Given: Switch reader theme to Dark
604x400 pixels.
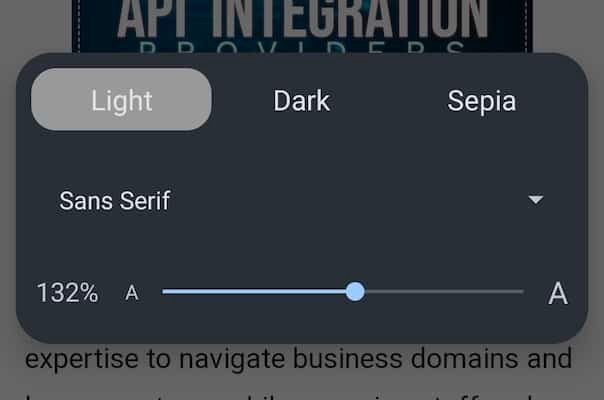Looking at the screenshot, I should point(302,100).
